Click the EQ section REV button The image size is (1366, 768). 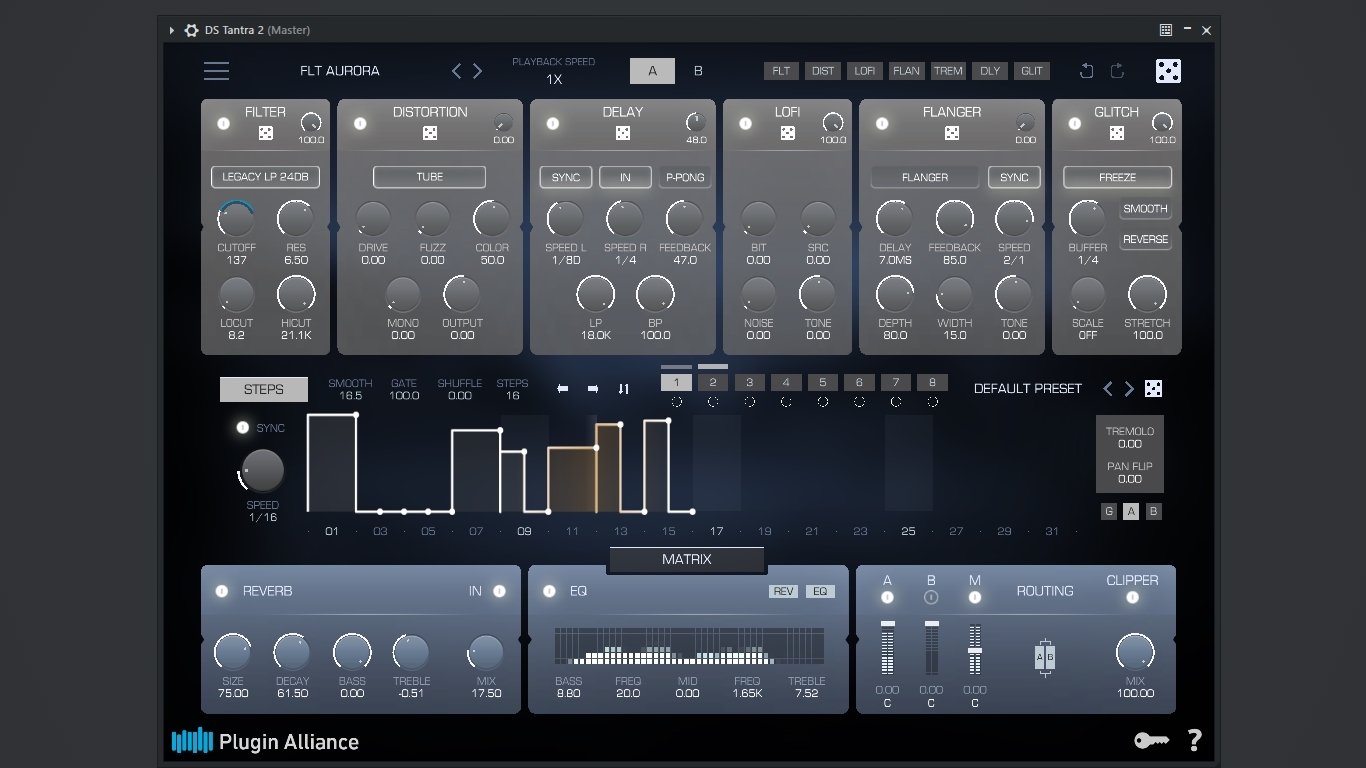[x=783, y=591]
